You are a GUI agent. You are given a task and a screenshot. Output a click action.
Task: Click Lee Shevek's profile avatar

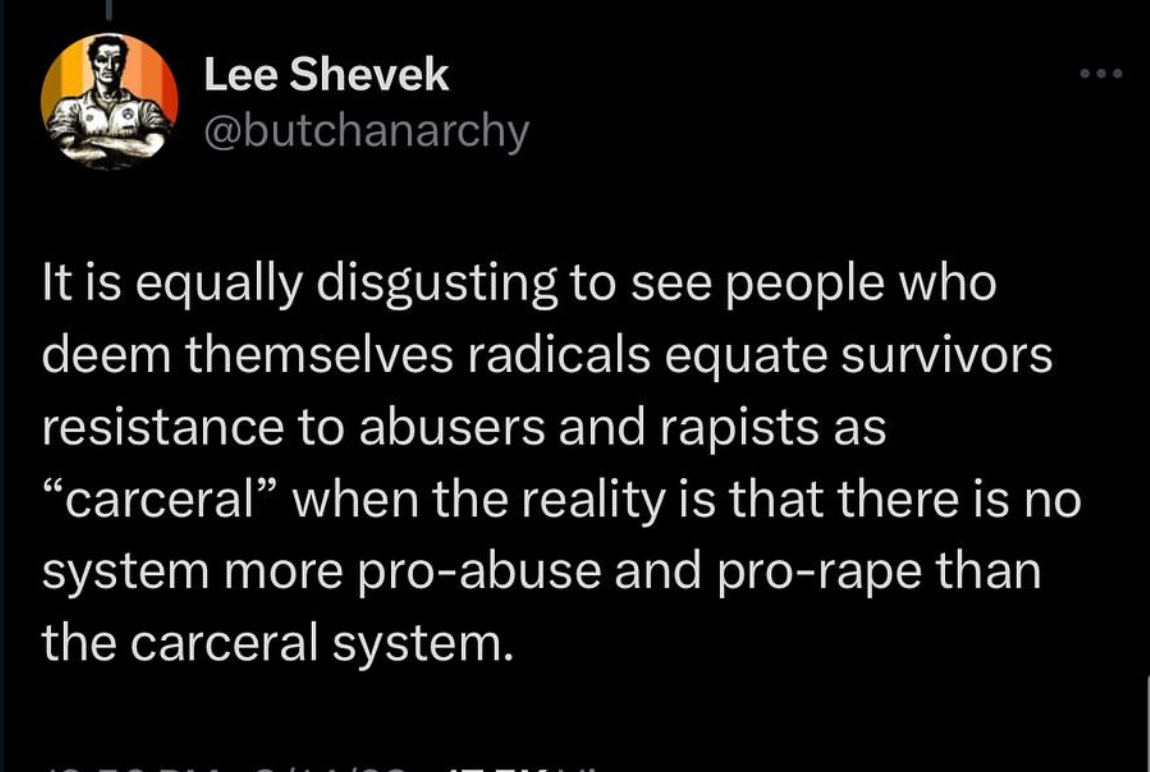click(109, 101)
